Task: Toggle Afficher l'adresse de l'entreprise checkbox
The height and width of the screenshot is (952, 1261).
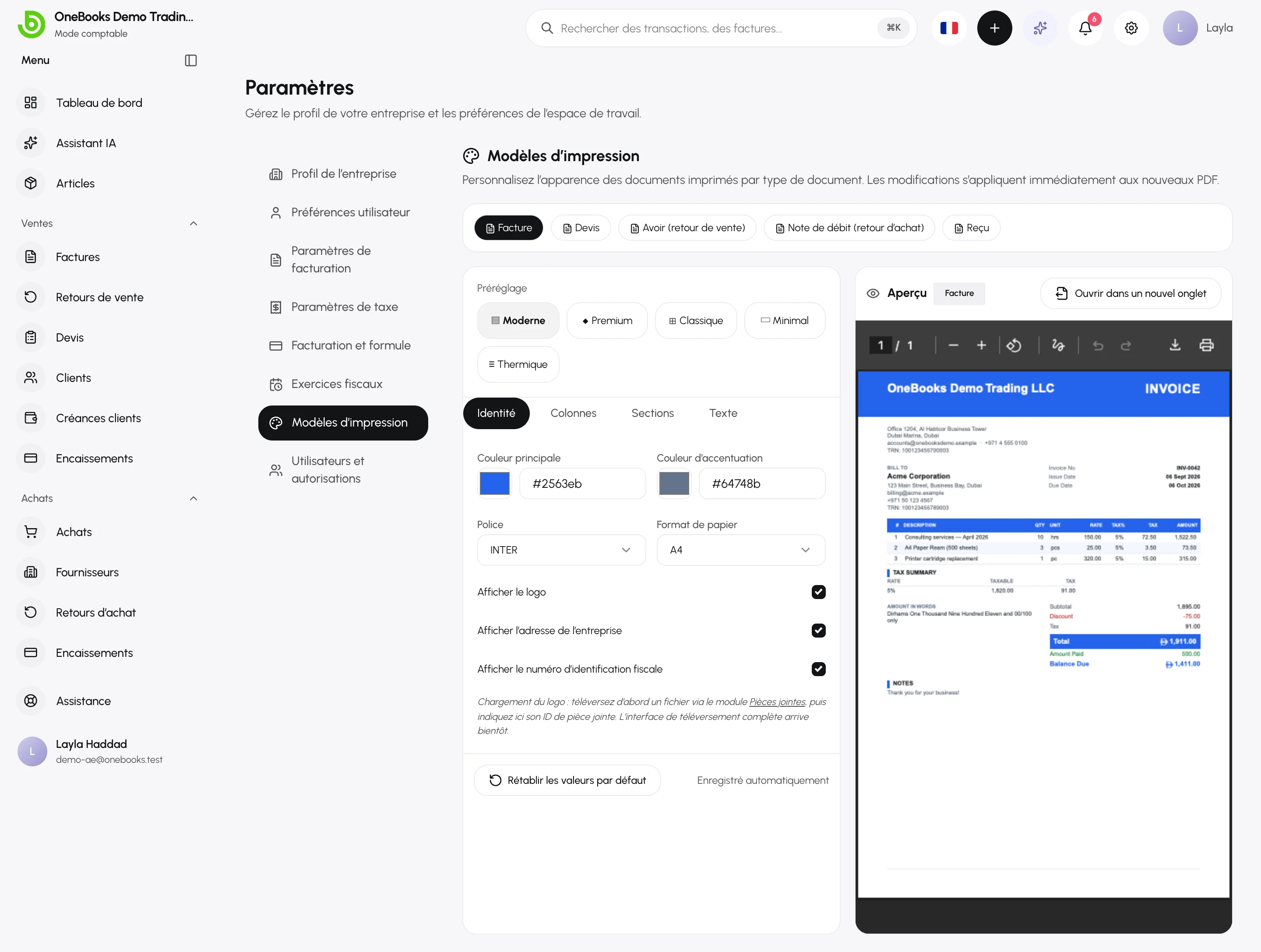Action: coord(819,631)
